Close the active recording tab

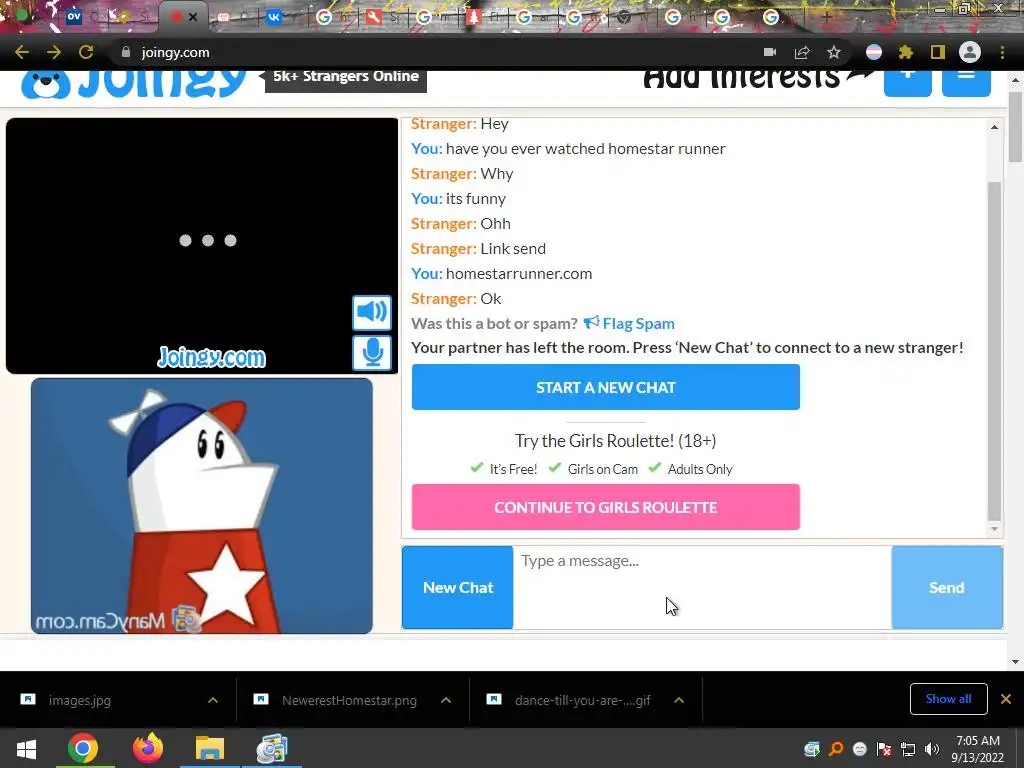pyautogui.click(x=193, y=18)
